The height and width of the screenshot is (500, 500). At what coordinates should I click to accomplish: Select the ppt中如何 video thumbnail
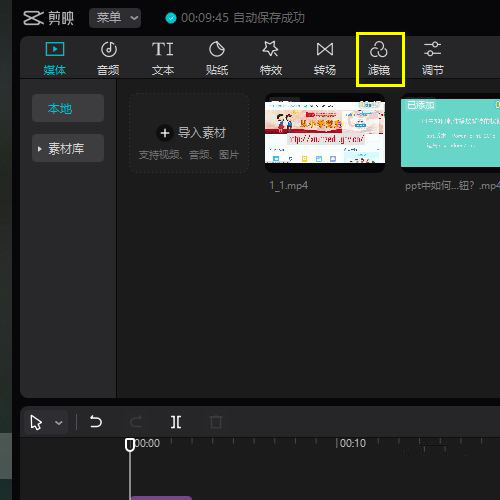450,132
